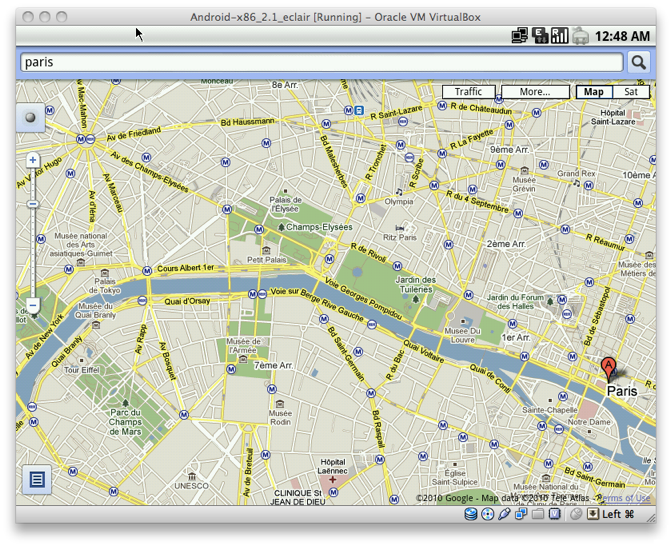671x546 pixels.
Task: Open the Terms of Use link
Action: [x=624, y=498]
